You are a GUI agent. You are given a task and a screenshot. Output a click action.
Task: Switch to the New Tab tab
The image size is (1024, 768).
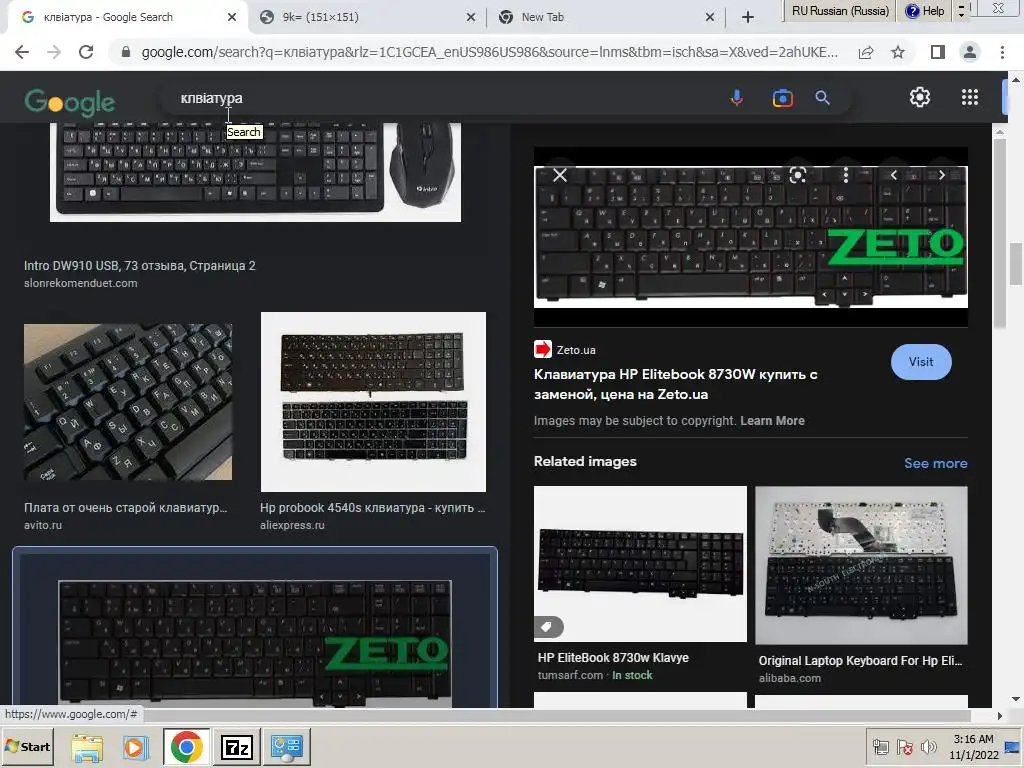[604, 17]
